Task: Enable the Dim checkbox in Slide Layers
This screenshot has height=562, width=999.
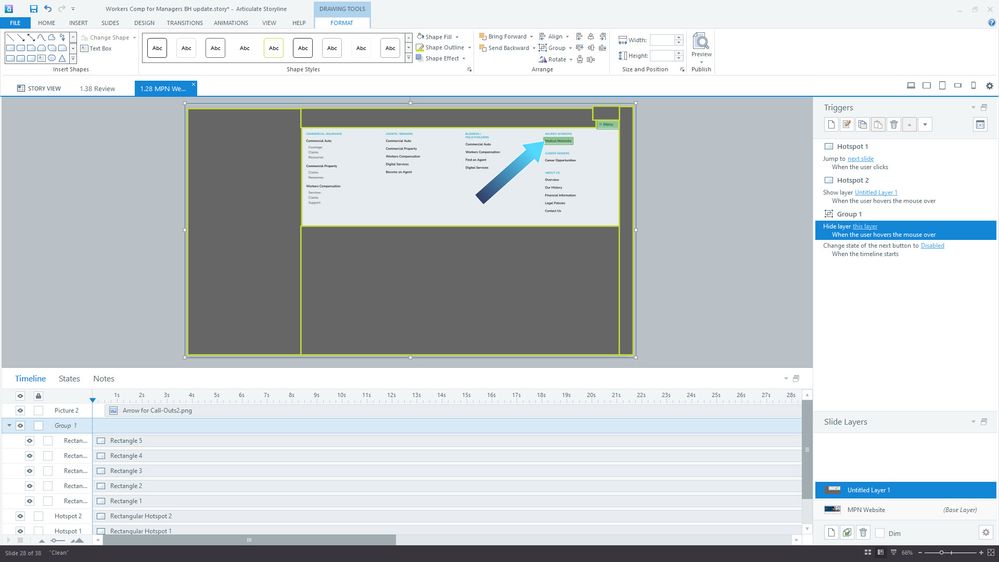Action: pyautogui.click(x=880, y=533)
